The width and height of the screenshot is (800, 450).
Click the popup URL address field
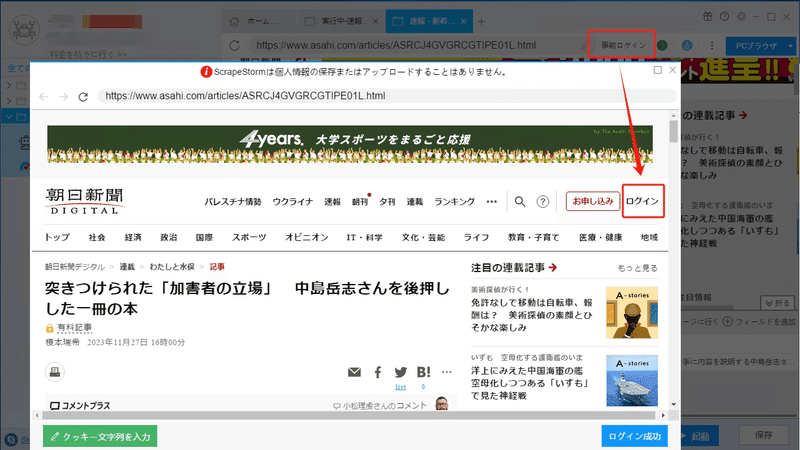[387, 96]
